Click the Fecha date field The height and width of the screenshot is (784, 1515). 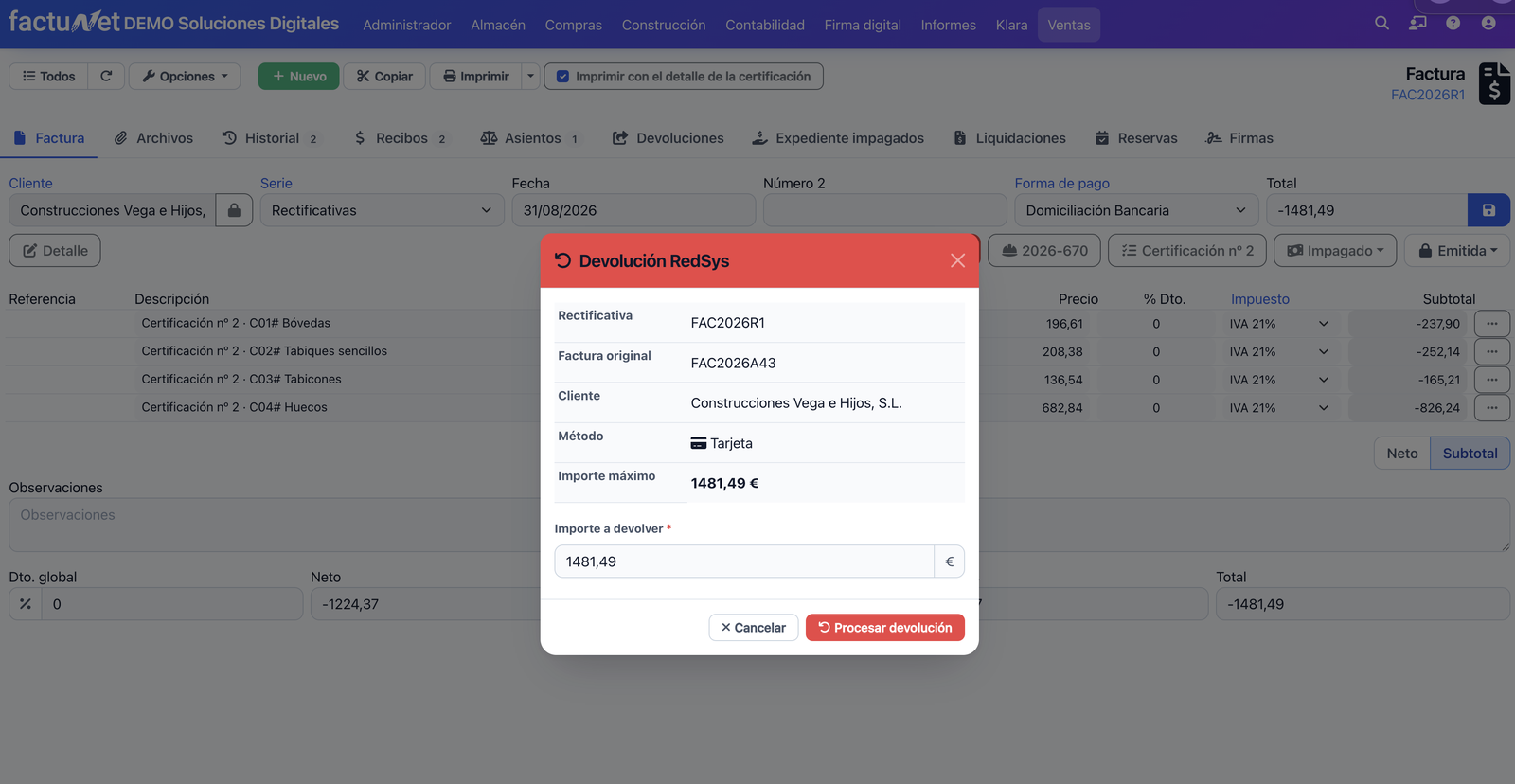pos(633,210)
